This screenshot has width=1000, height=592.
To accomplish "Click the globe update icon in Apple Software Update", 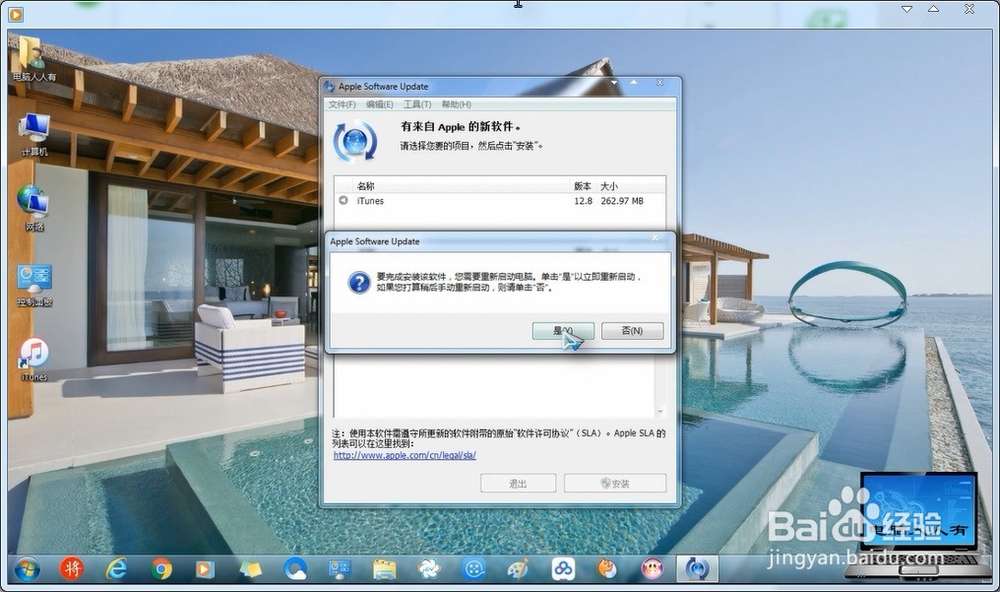I will (x=355, y=140).
